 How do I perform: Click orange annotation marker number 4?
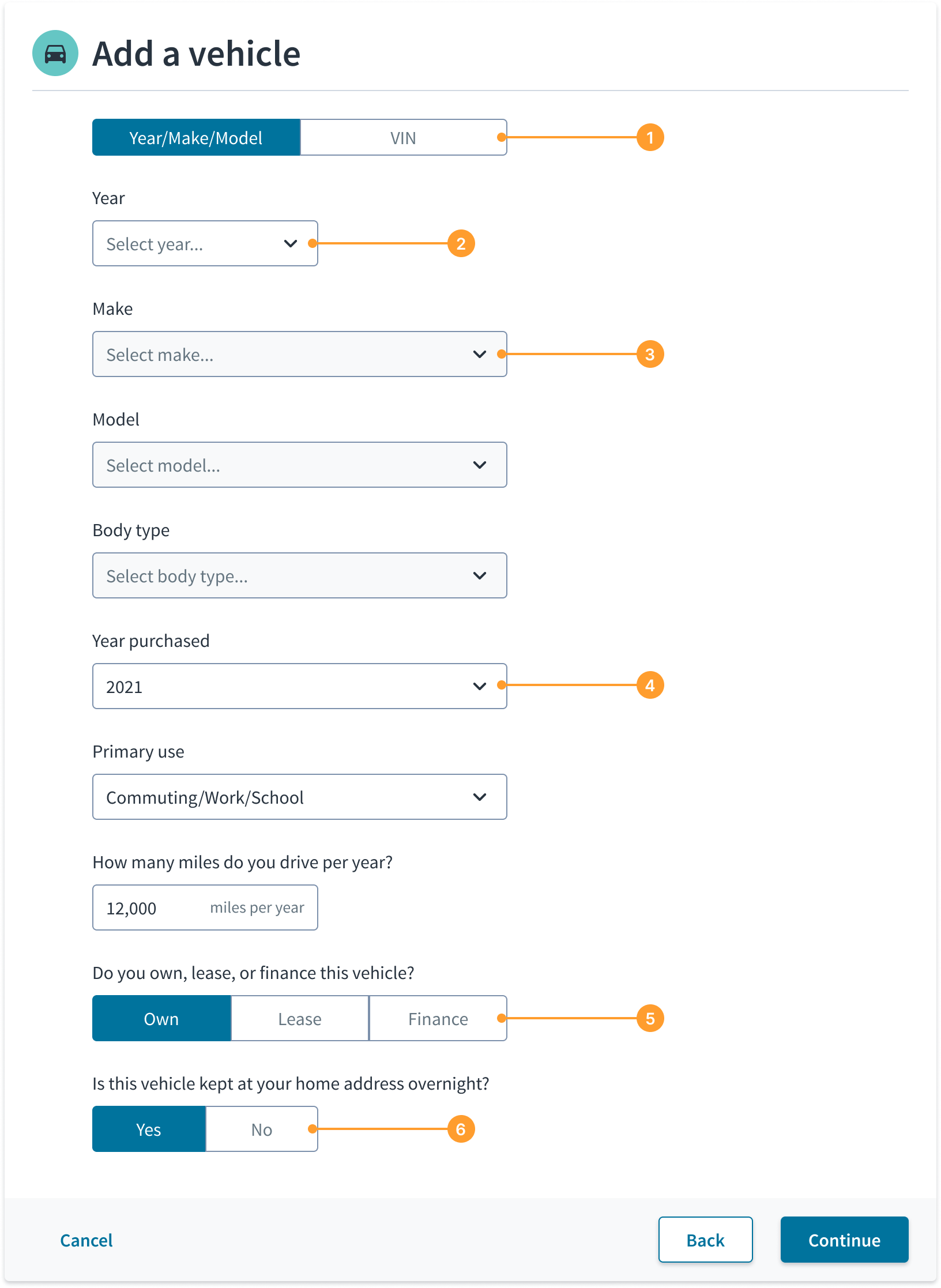[650, 685]
